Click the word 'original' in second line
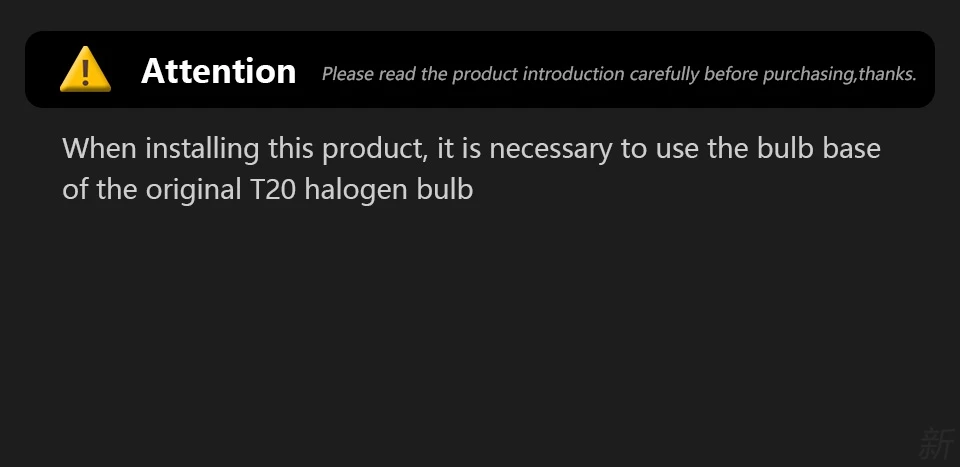The image size is (960, 467). (x=193, y=190)
